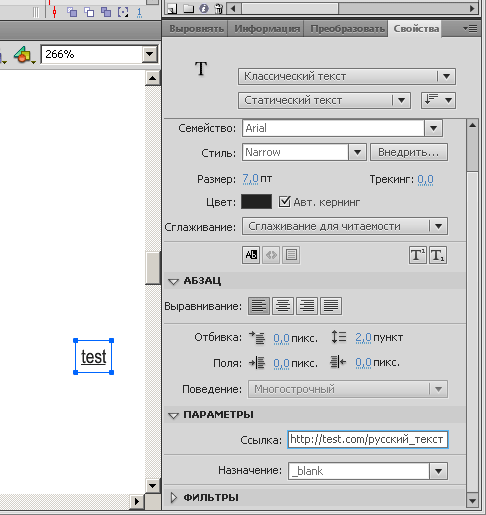Click right margin icon in Поля
The width and height of the screenshot is (486, 515).
tap(338, 362)
